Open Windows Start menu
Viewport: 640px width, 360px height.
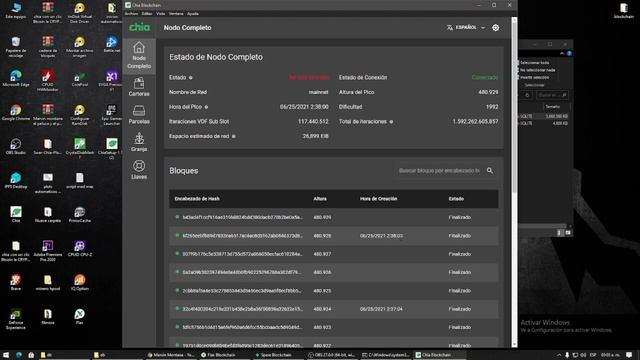(x=6, y=355)
